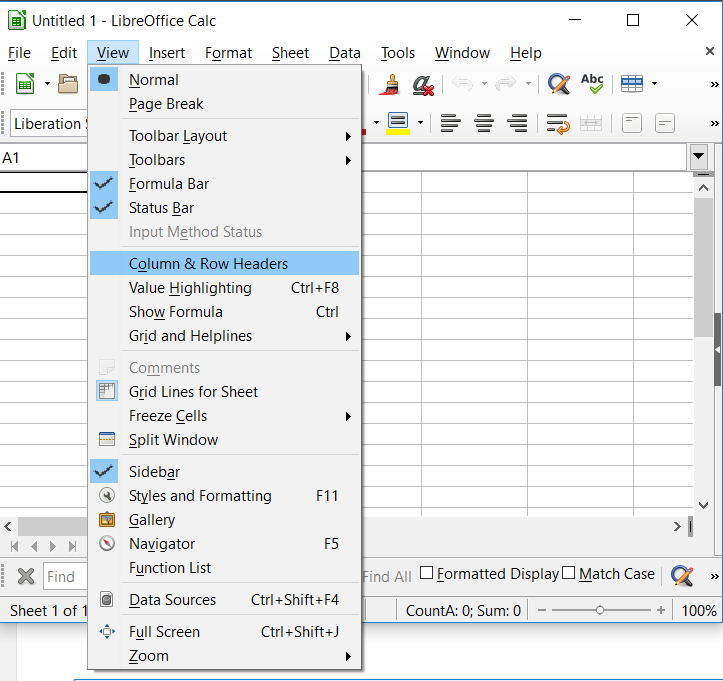Toggle the Sidebar menu option

[x=224, y=472]
